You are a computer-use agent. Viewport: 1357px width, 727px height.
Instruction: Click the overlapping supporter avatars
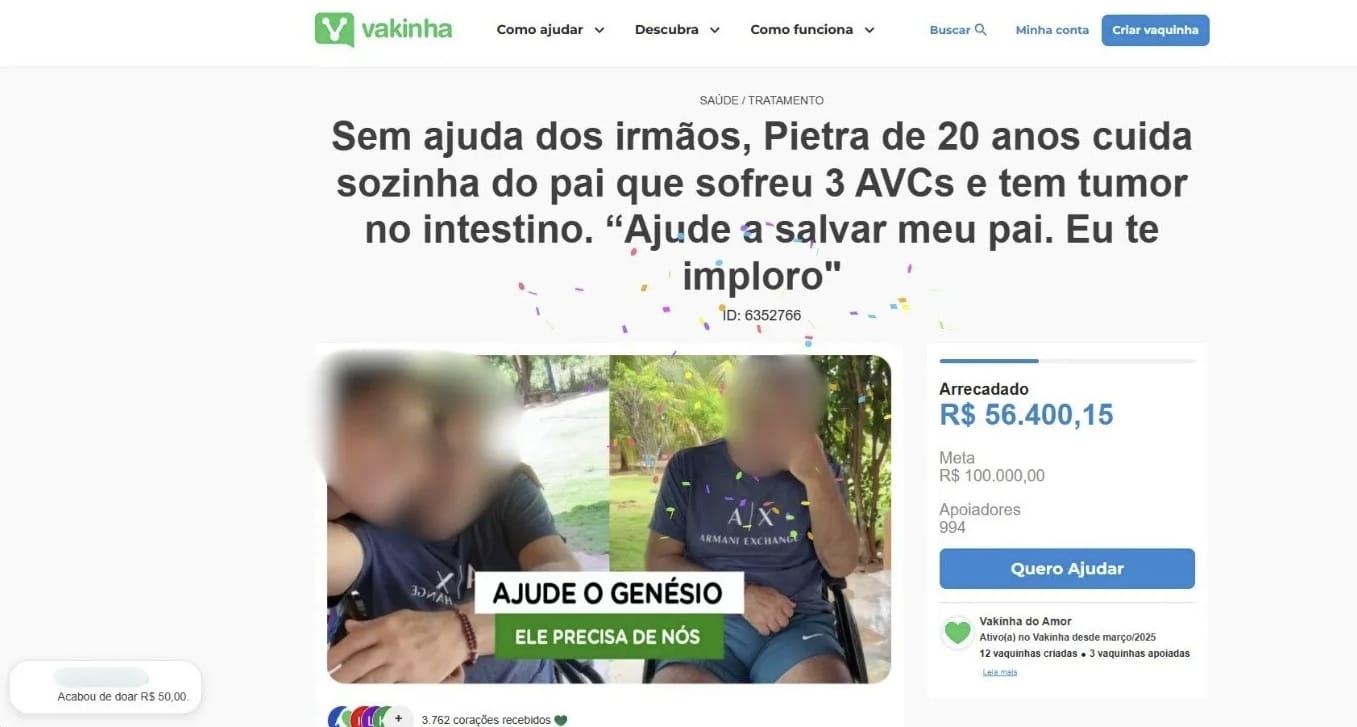point(360,717)
